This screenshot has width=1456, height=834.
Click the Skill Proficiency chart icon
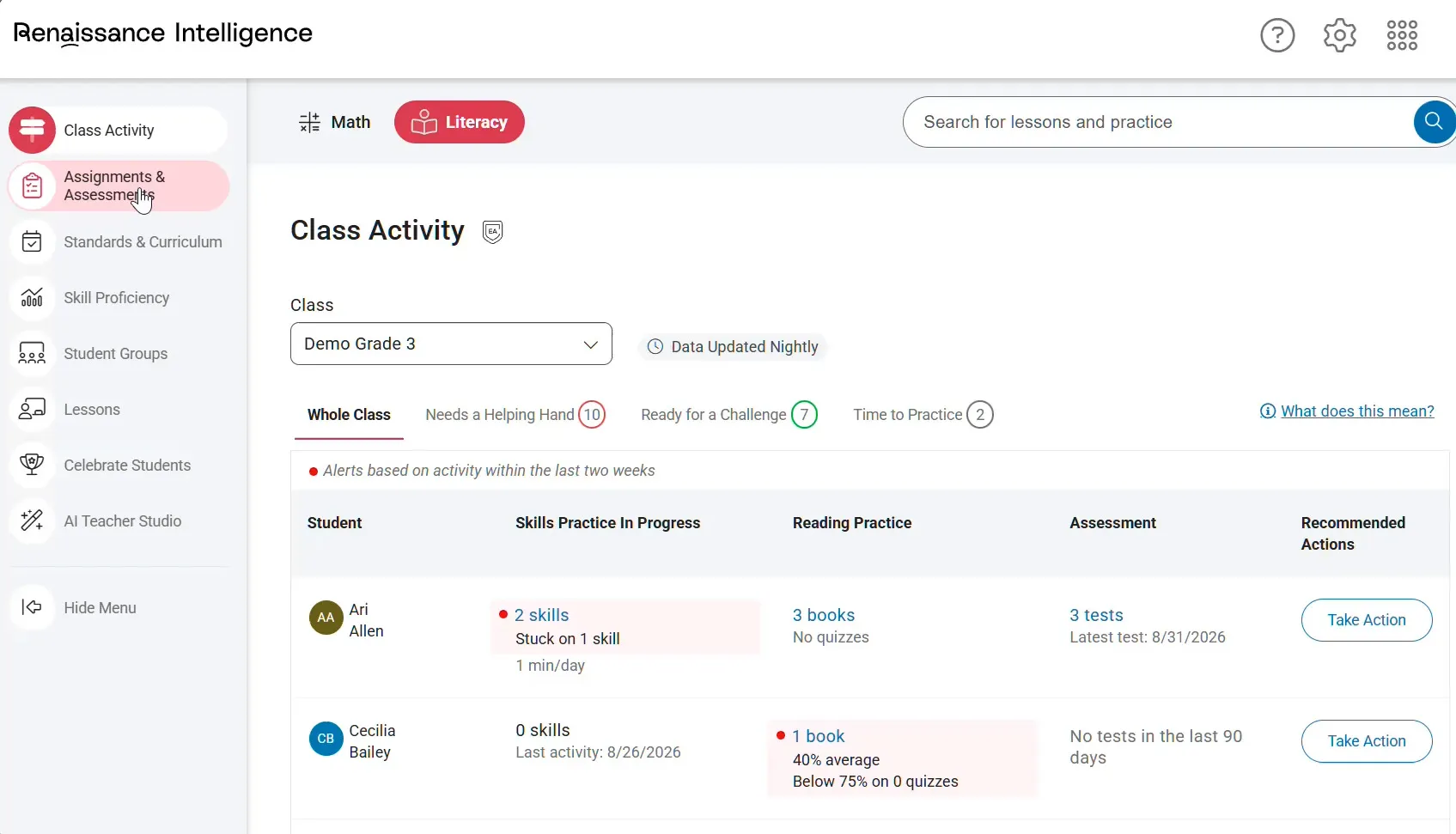pyautogui.click(x=32, y=297)
